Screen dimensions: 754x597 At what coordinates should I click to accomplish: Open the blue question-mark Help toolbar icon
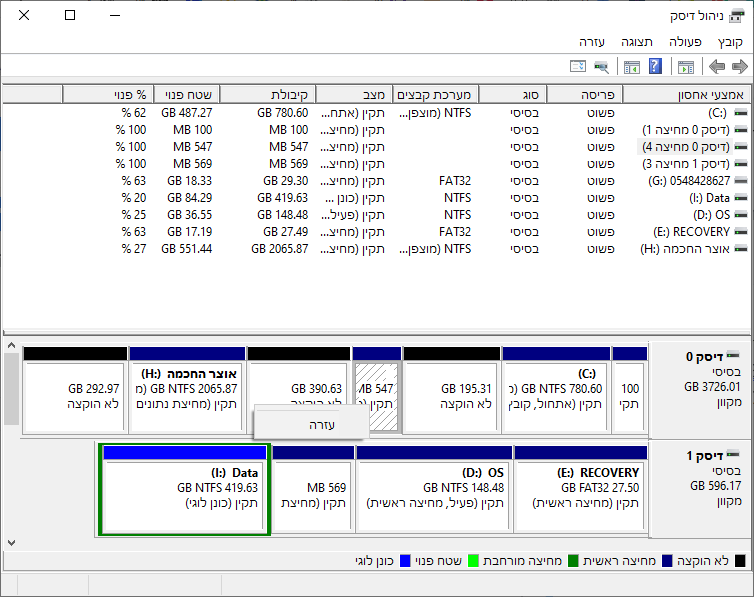tap(655, 66)
